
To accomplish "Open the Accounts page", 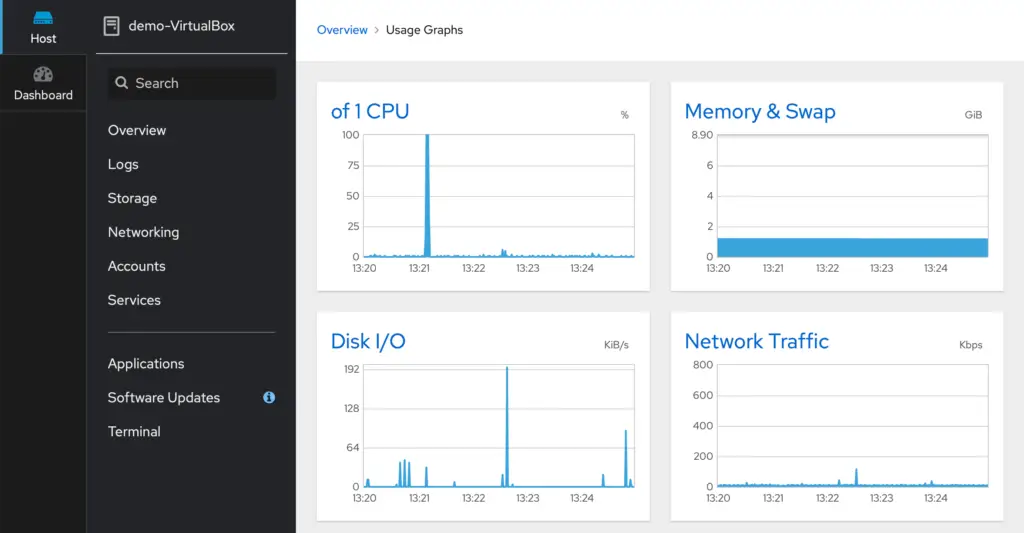I will 136,266.
